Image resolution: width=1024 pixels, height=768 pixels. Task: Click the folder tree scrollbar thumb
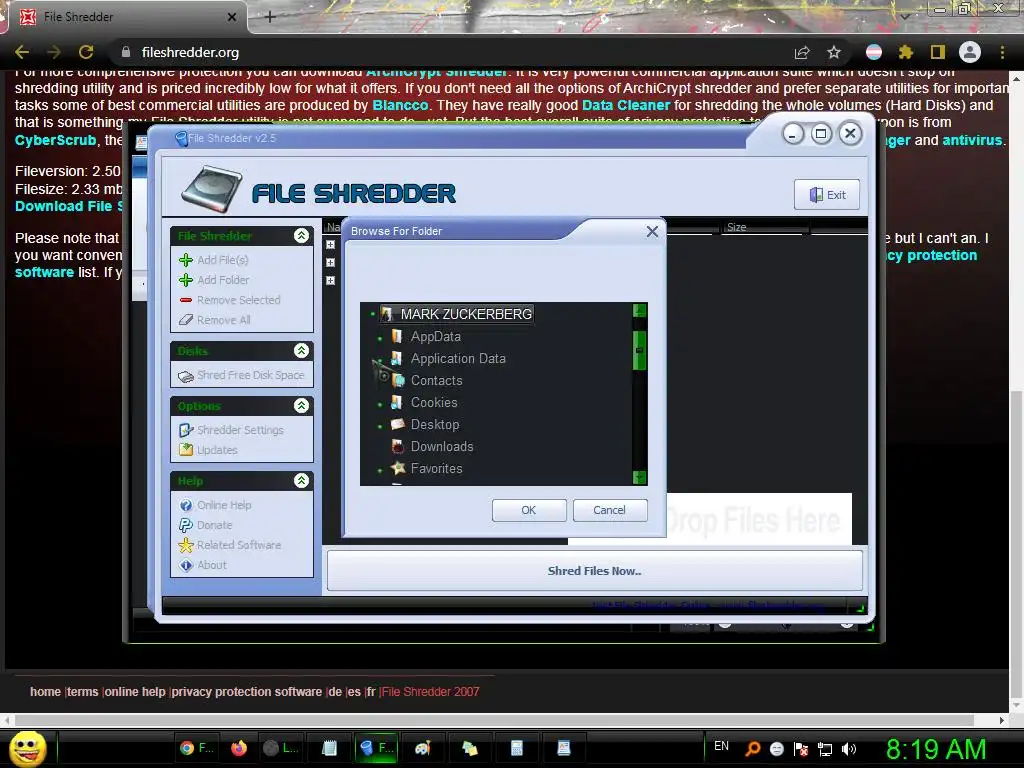click(639, 351)
